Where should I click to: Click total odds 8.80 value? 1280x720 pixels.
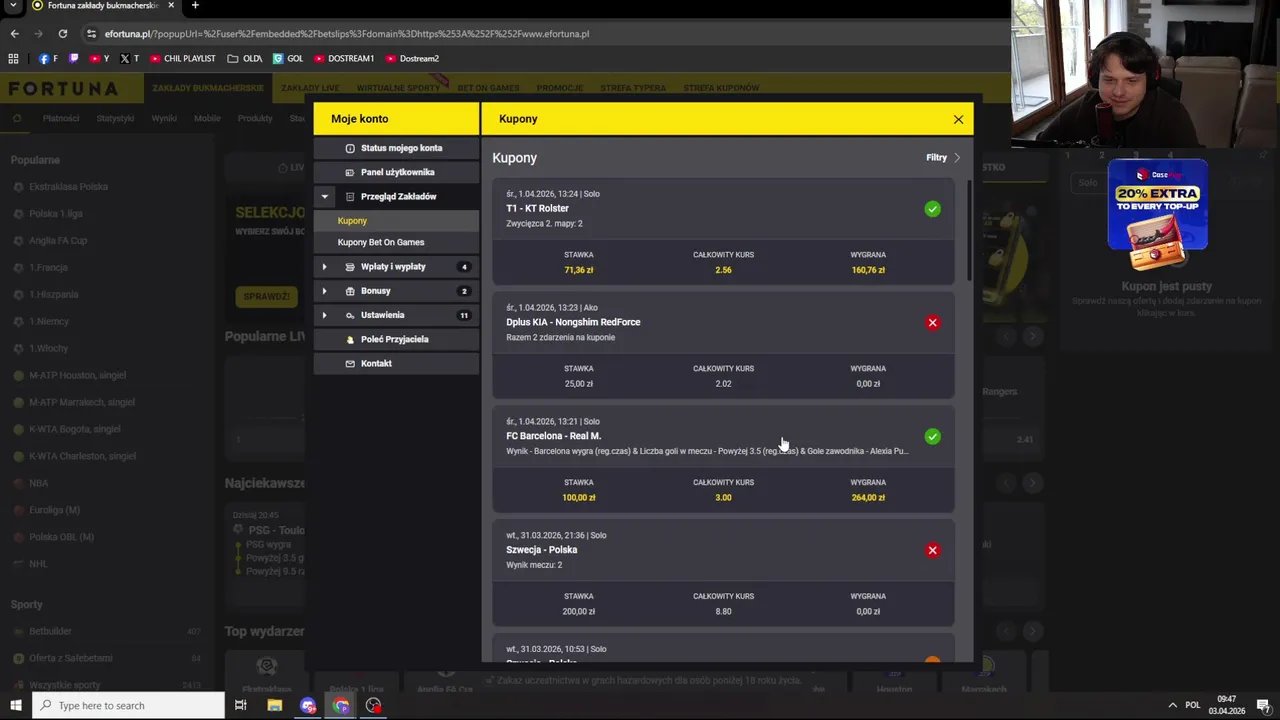pos(723,612)
